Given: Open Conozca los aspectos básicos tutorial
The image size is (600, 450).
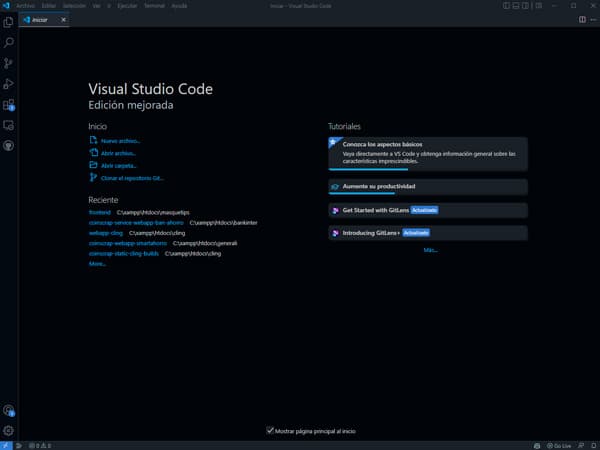Looking at the screenshot, I should click(428, 154).
